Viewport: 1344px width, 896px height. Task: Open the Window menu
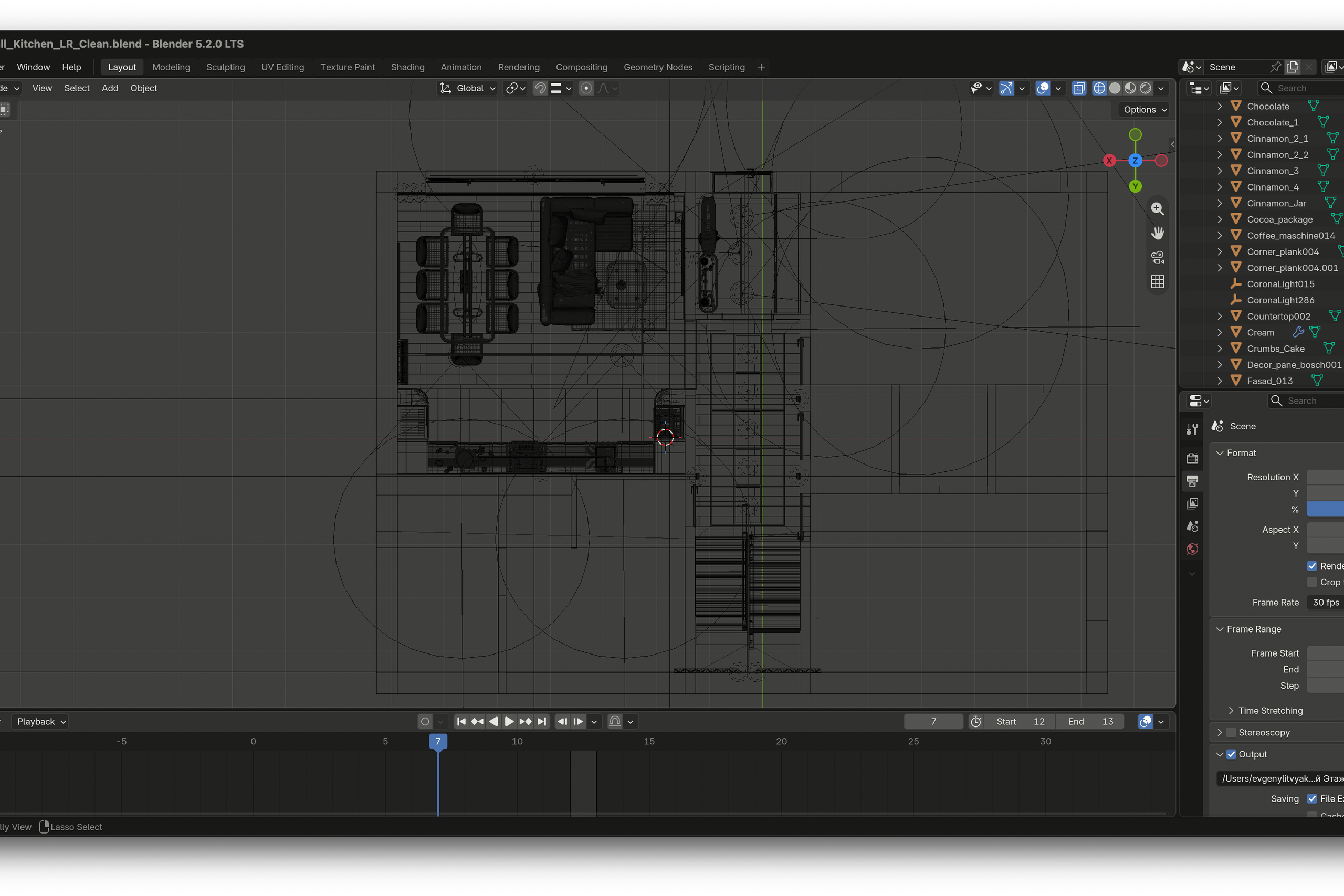click(x=33, y=67)
